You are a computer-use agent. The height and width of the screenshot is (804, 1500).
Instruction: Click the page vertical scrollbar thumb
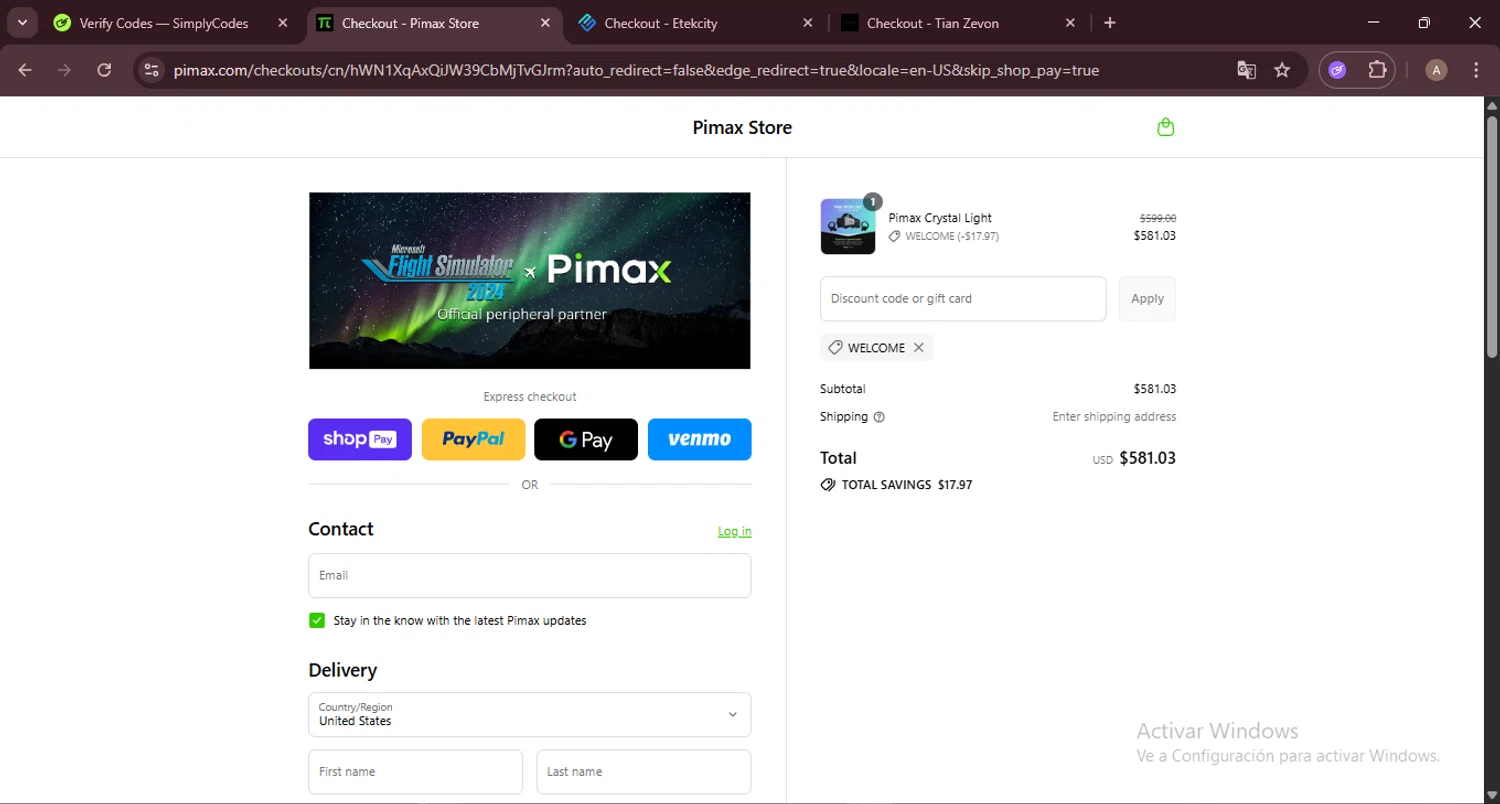(1491, 235)
